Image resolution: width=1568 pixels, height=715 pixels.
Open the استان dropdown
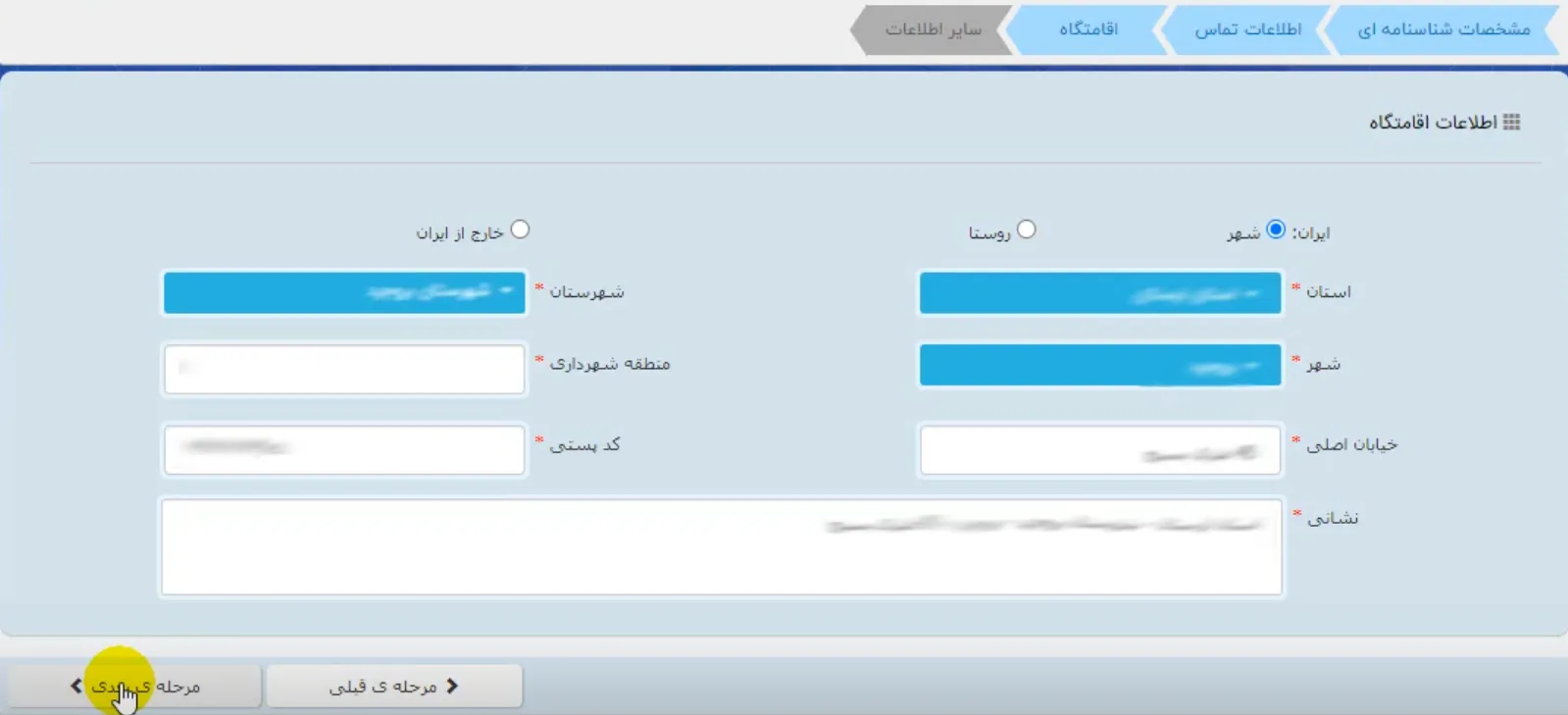click(x=1099, y=293)
